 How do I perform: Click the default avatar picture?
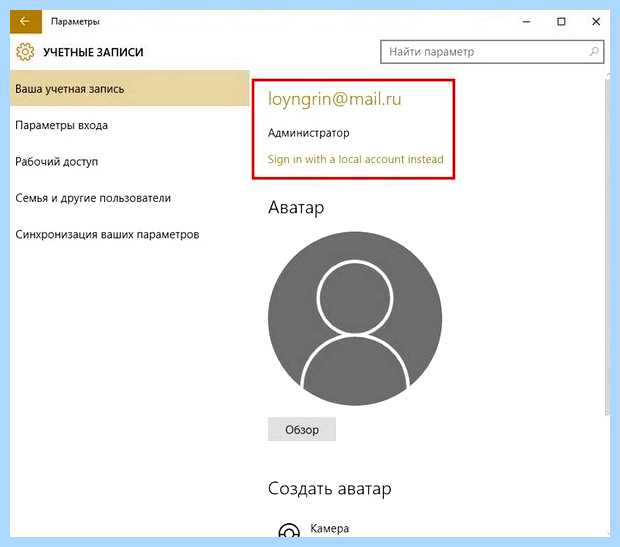[355, 318]
